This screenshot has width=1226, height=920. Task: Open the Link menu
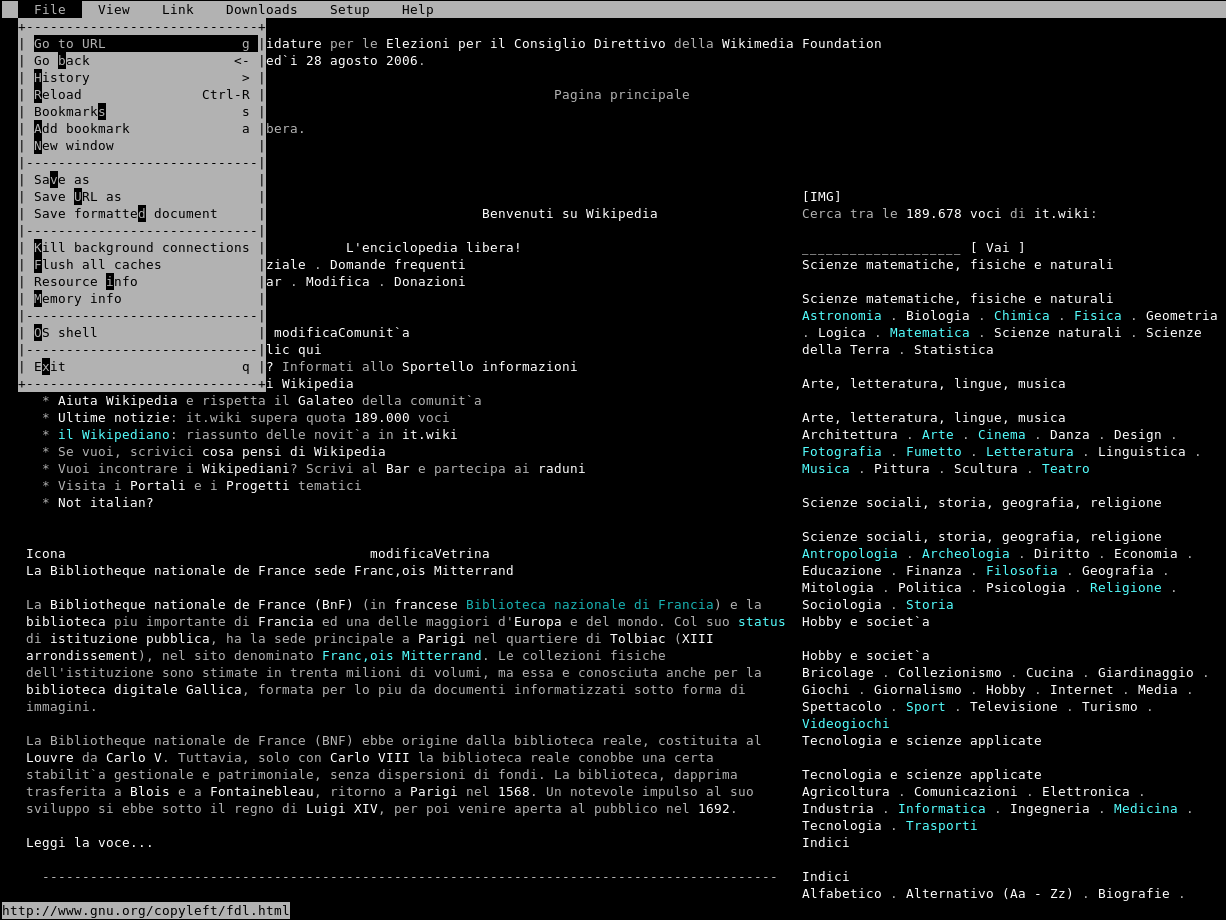[178, 9]
